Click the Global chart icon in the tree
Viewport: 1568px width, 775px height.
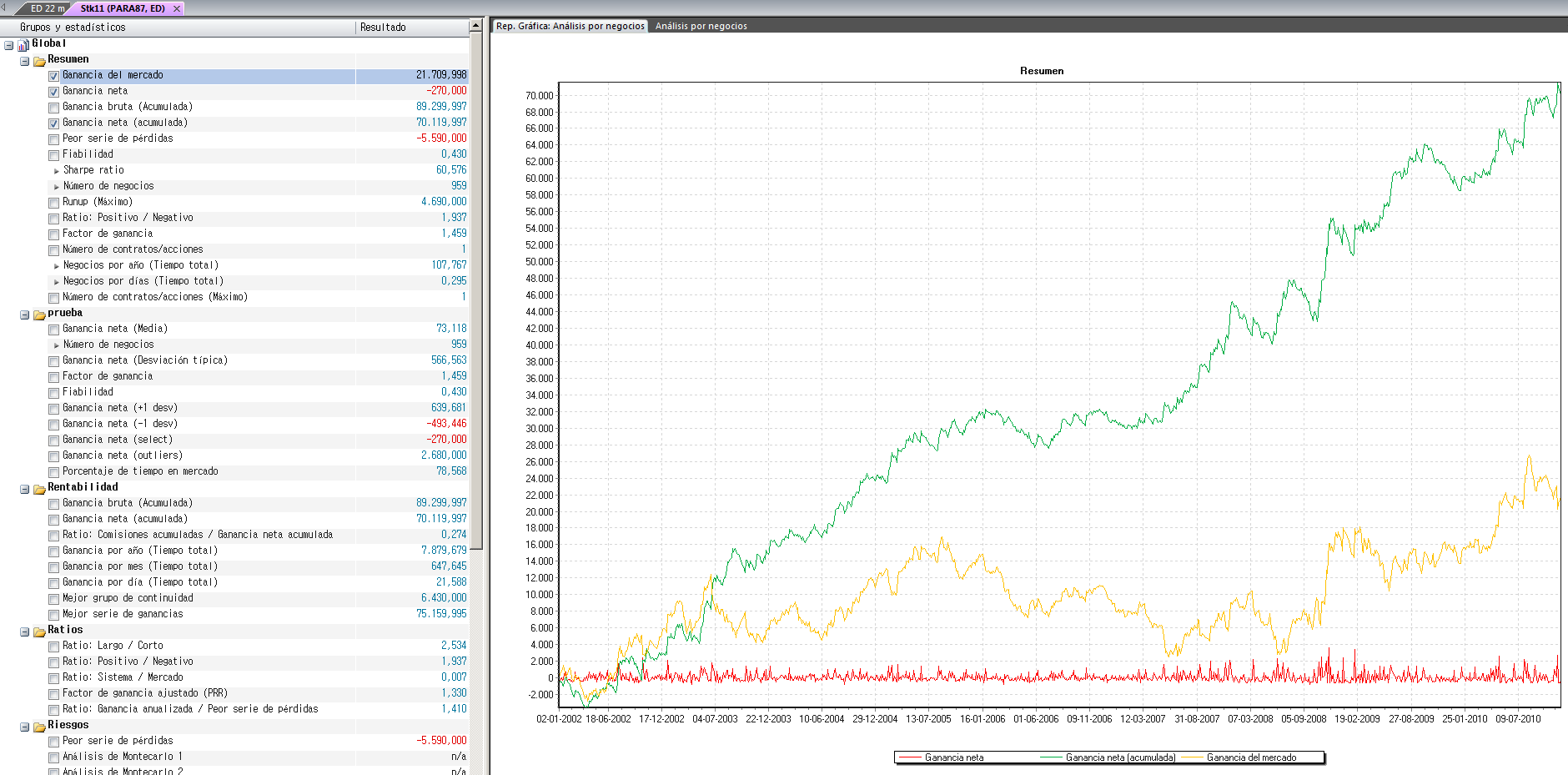tap(23, 44)
